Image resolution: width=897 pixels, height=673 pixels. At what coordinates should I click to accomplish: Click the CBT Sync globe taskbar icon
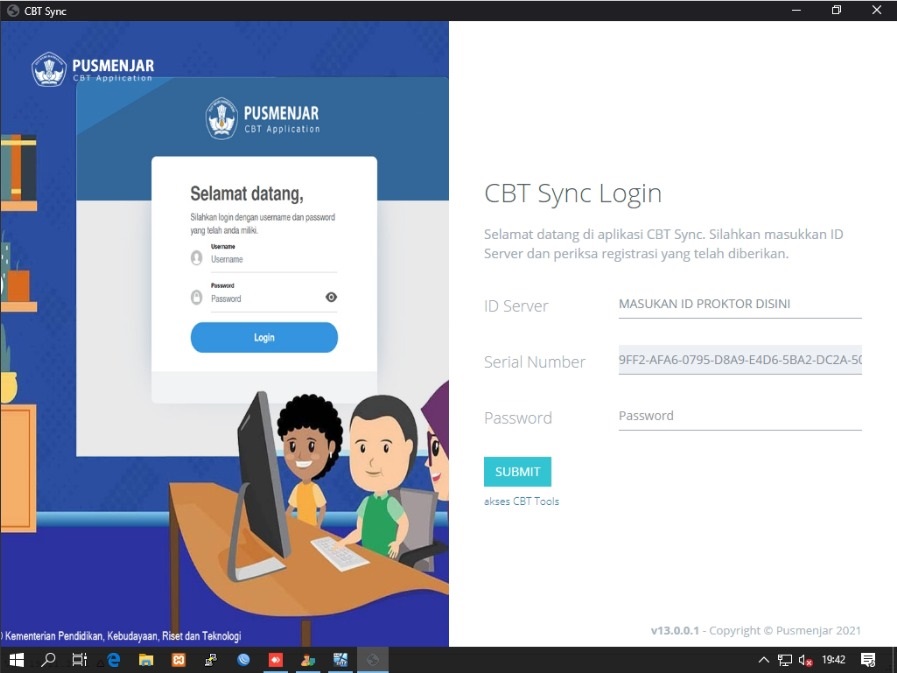click(x=373, y=660)
